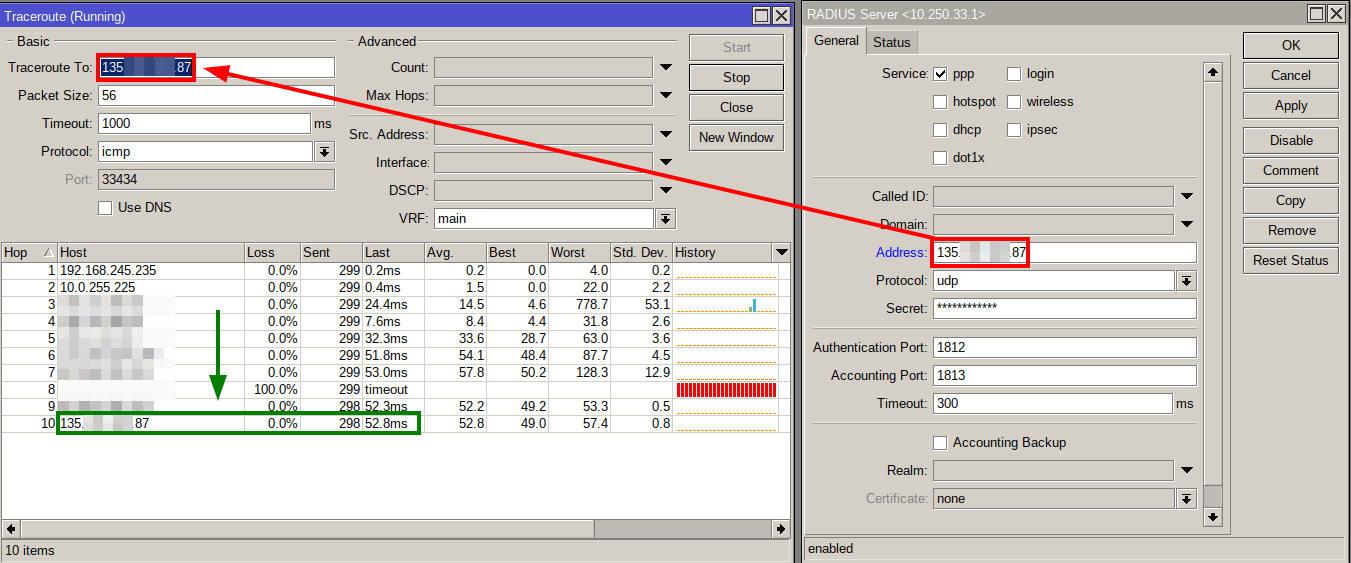Click the traceroute horizontal scrollbar thumb
1351x563 pixels.
[306, 528]
